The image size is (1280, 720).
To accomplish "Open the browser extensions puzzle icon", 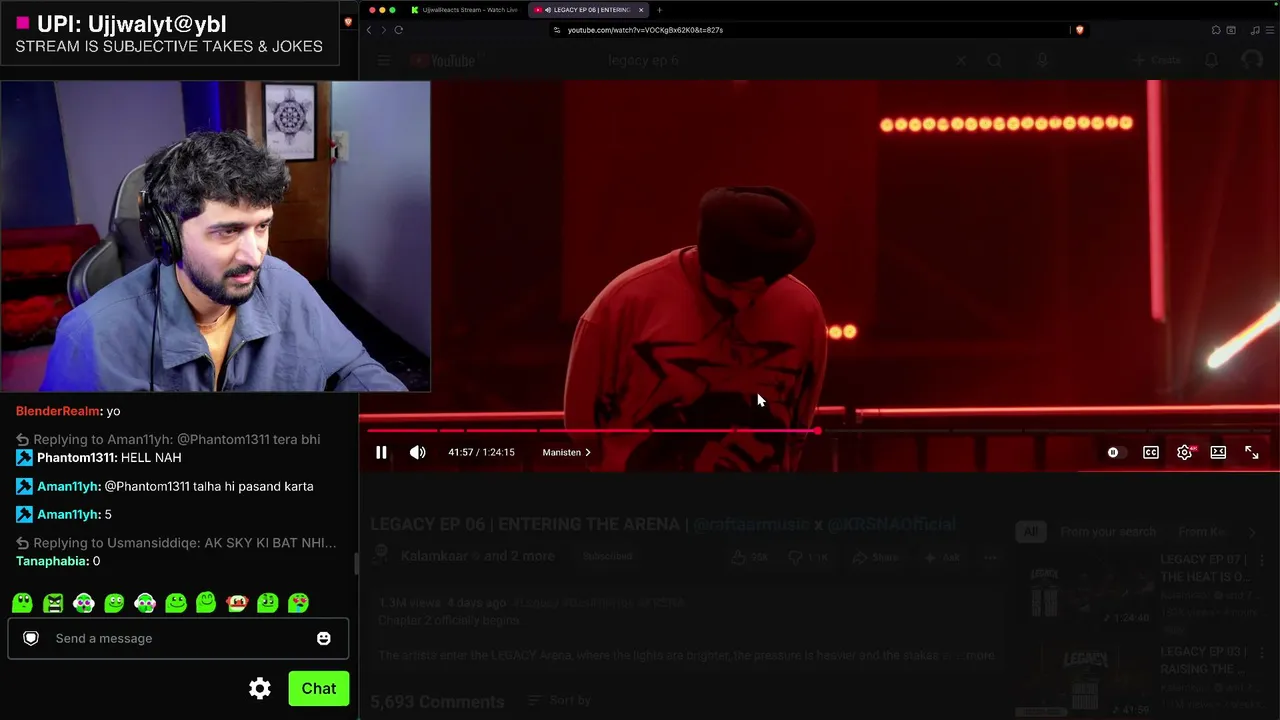I will tap(1216, 30).
